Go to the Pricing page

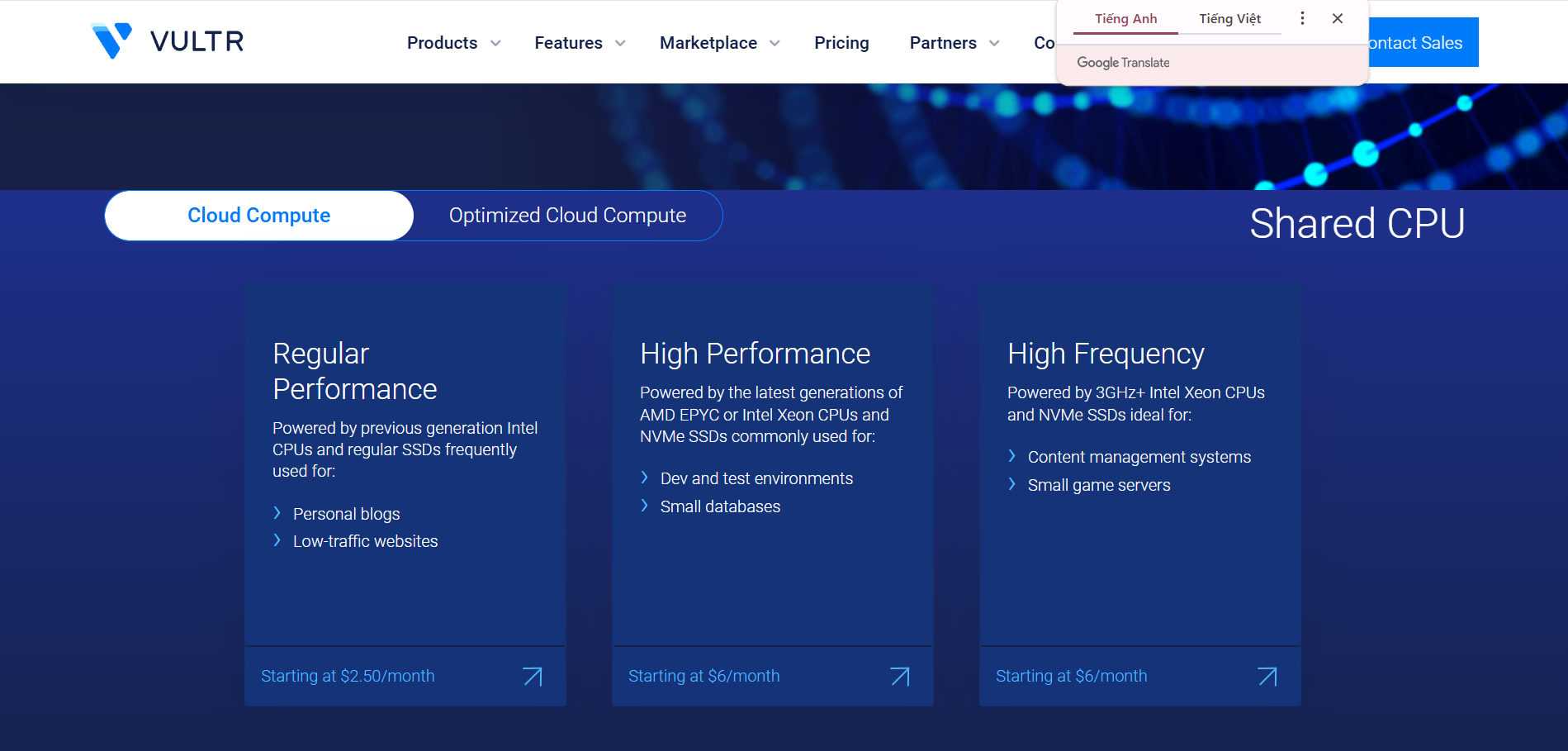pos(841,43)
